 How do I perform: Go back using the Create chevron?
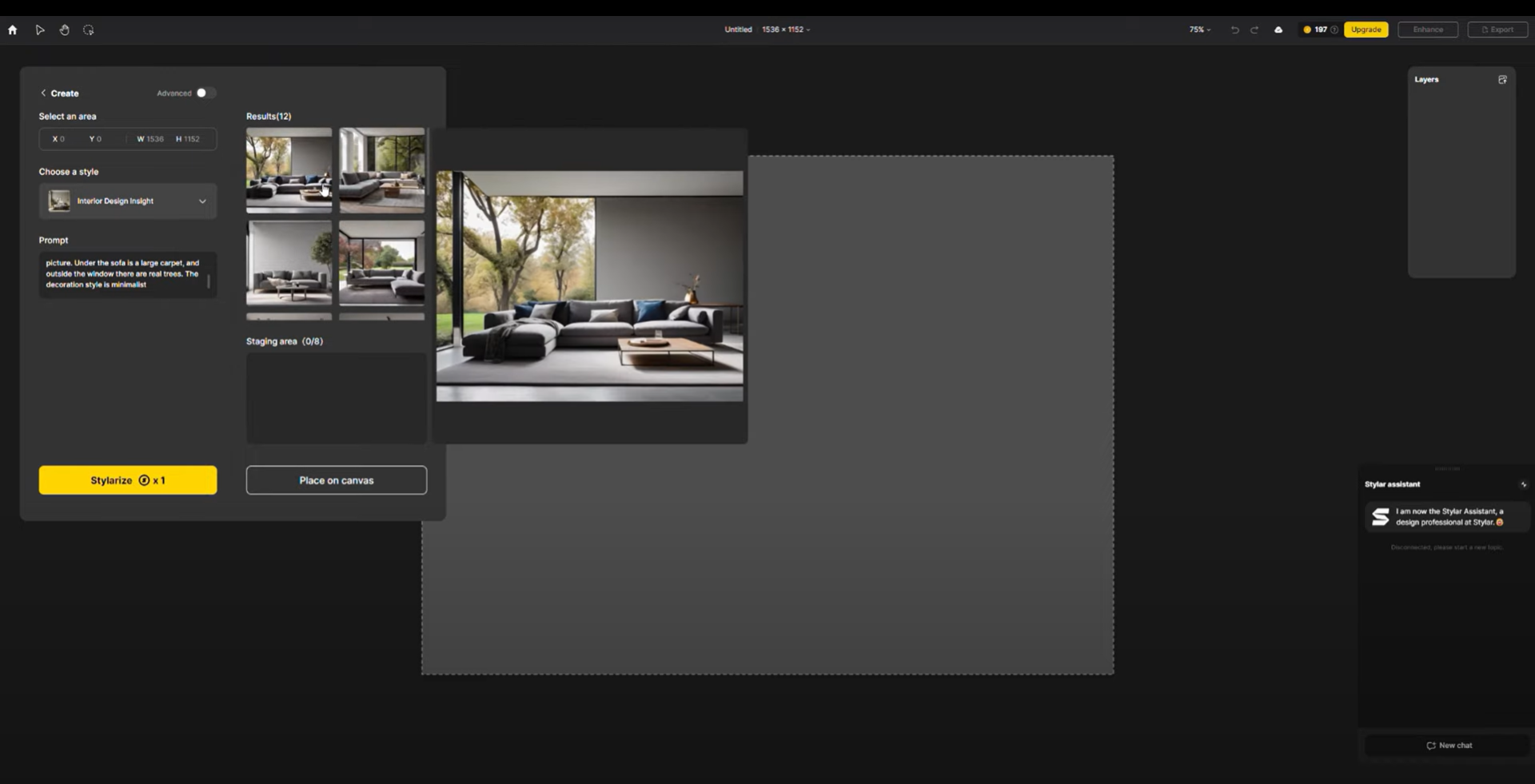pos(44,94)
